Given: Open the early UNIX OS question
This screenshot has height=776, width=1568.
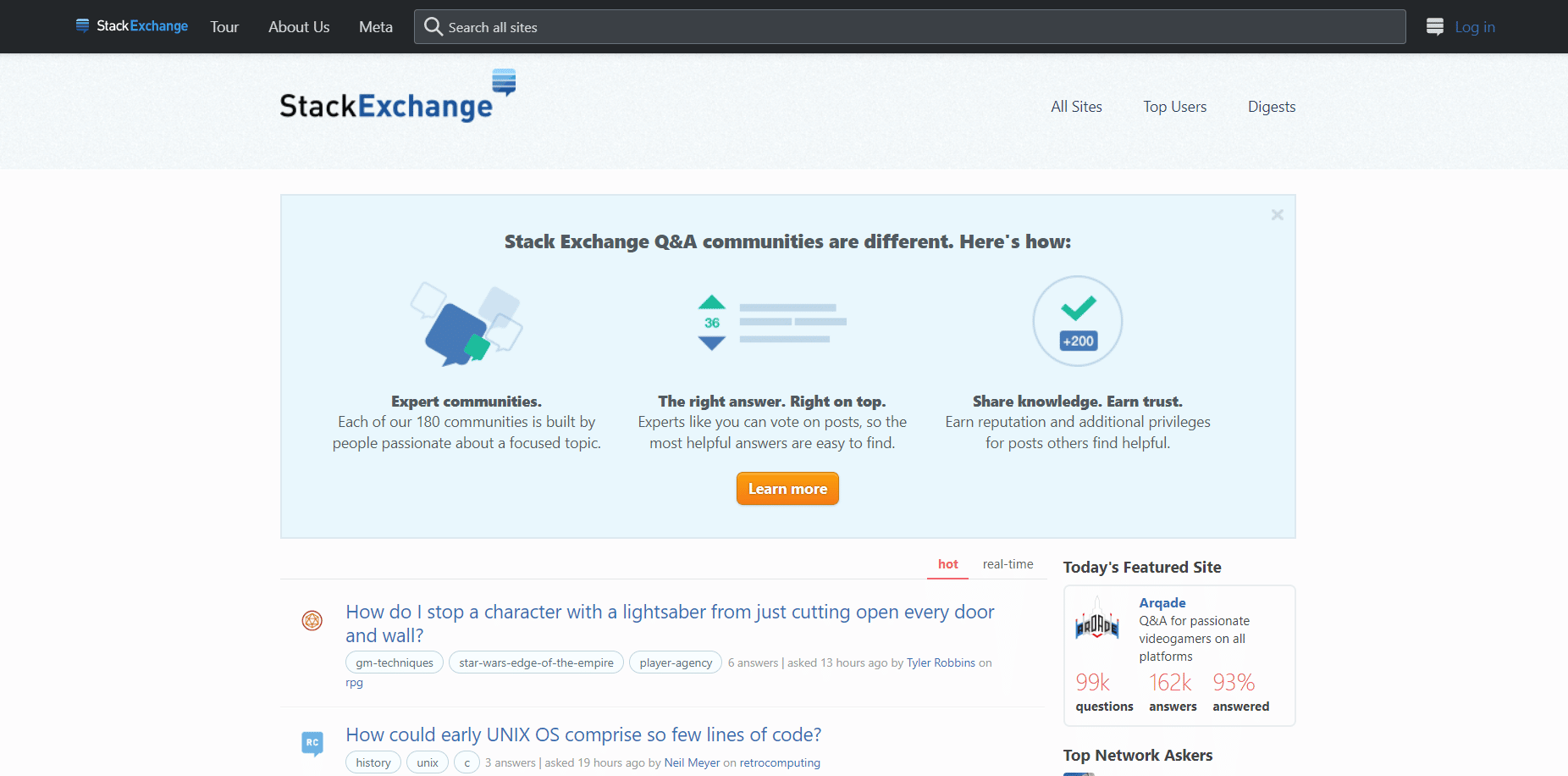Looking at the screenshot, I should pyautogui.click(x=583, y=734).
